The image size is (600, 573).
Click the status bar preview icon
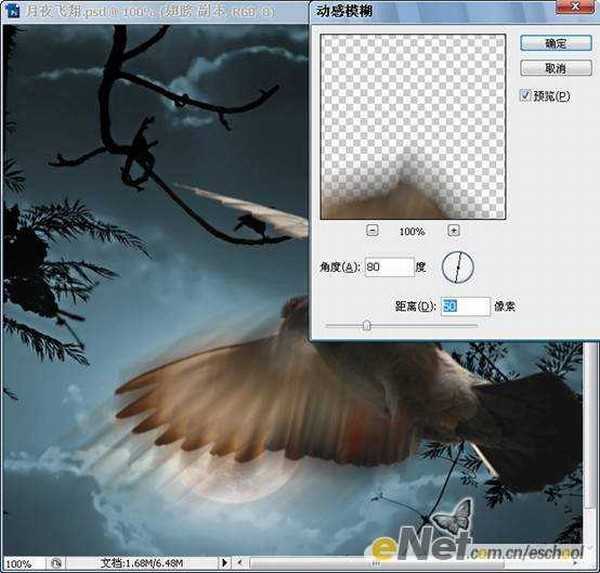point(58,564)
